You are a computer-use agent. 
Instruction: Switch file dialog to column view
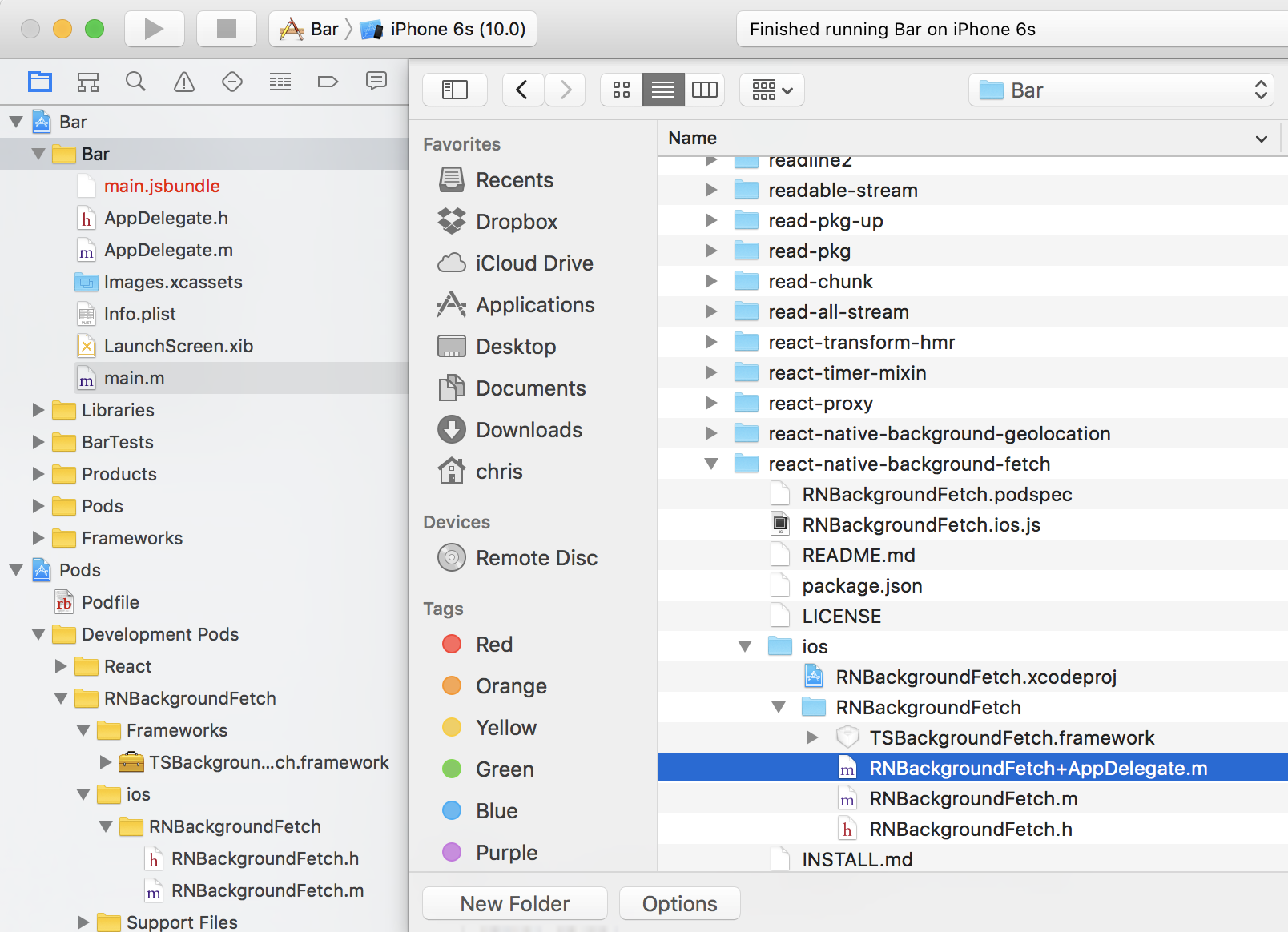(705, 90)
